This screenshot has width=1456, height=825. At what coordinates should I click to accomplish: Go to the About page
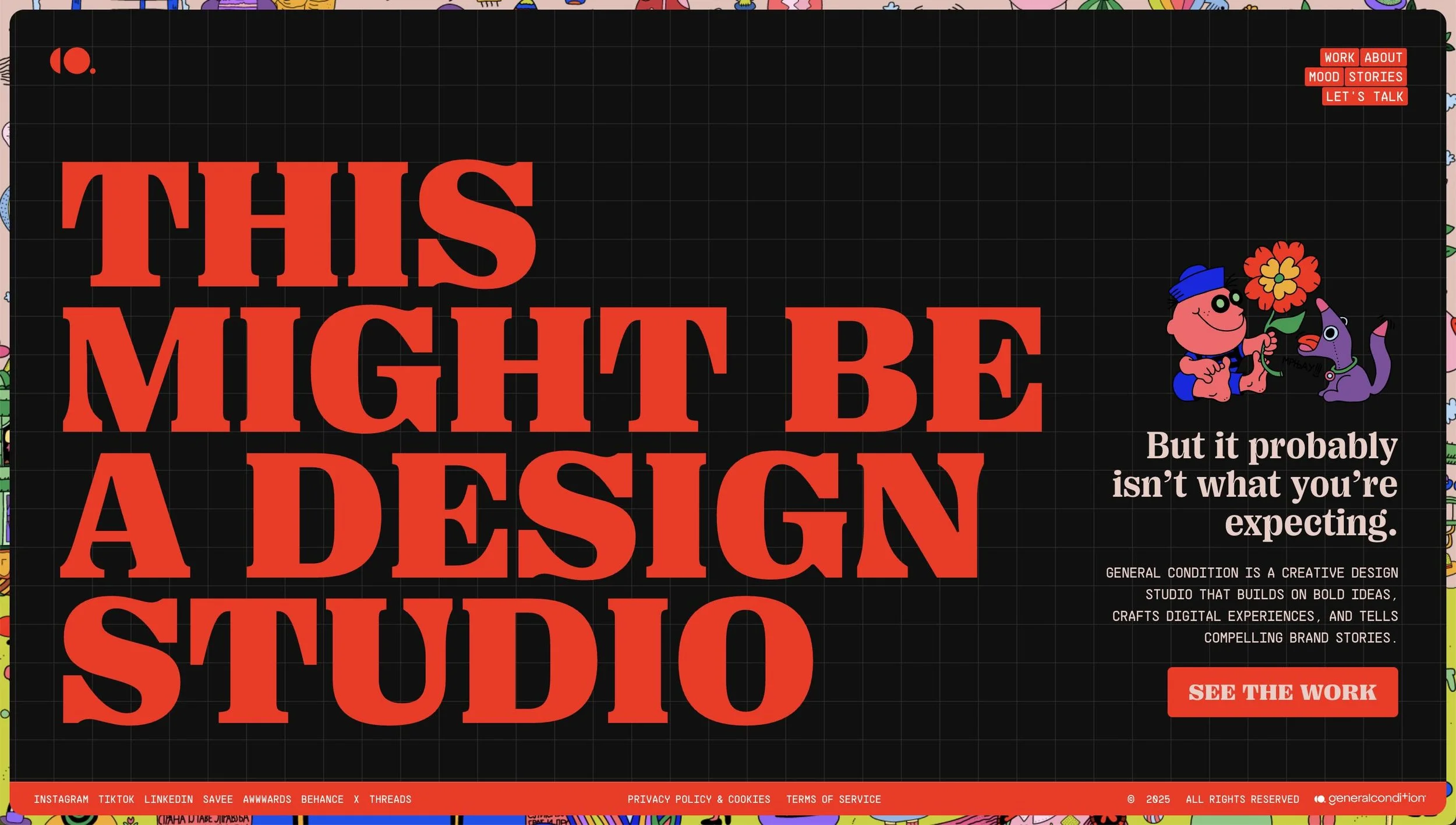click(x=1383, y=58)
